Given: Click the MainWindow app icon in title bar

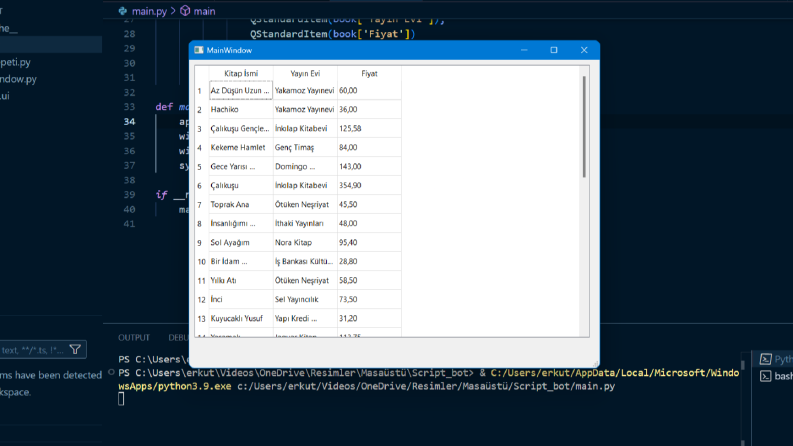Looking at the screenshot, I should (x=199, y=50).
